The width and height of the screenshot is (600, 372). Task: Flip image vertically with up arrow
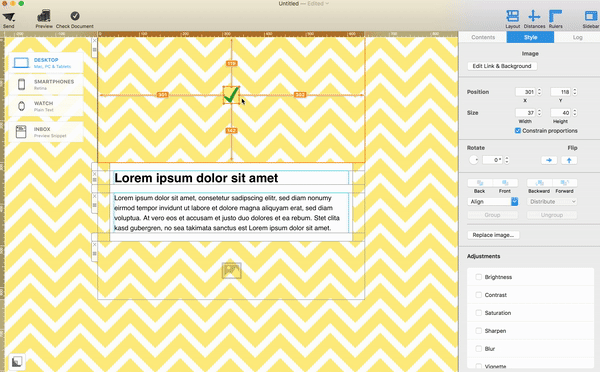coord(569,160)
